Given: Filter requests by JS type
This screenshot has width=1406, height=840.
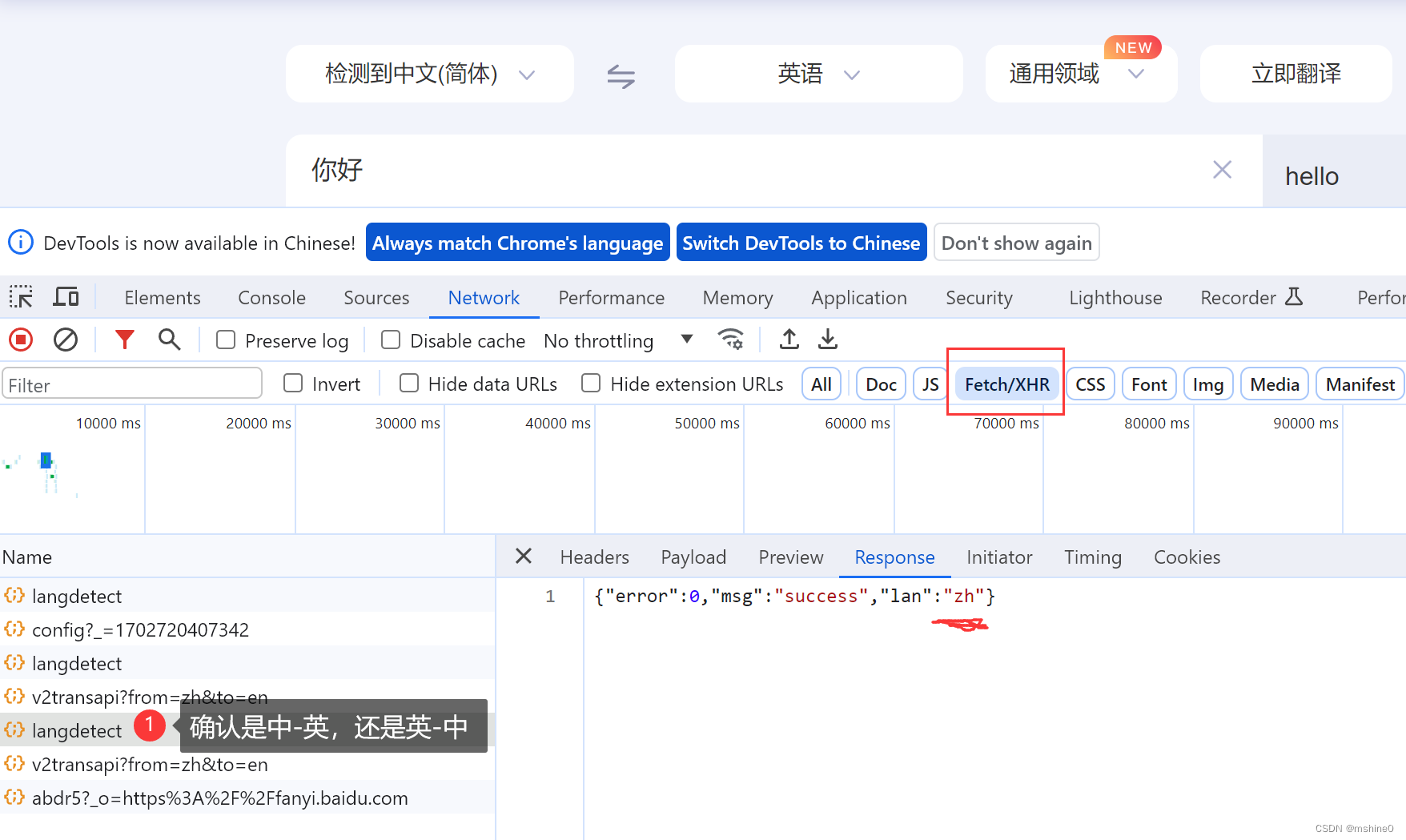Looking at the screenshot, I should coord(930,384).
